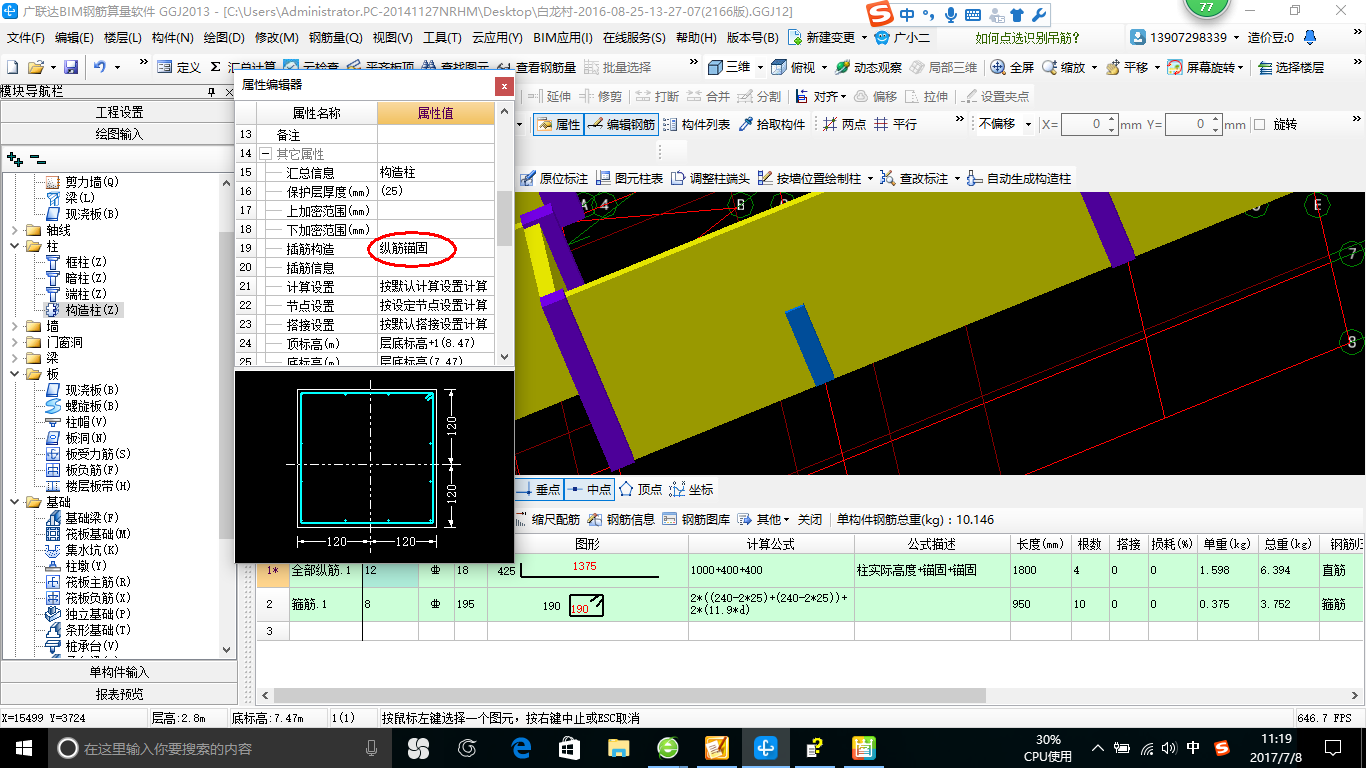Click 按墙位置绘制柱 tool
The height and width of the screenshot is (768, 1366).
[809, 178]
